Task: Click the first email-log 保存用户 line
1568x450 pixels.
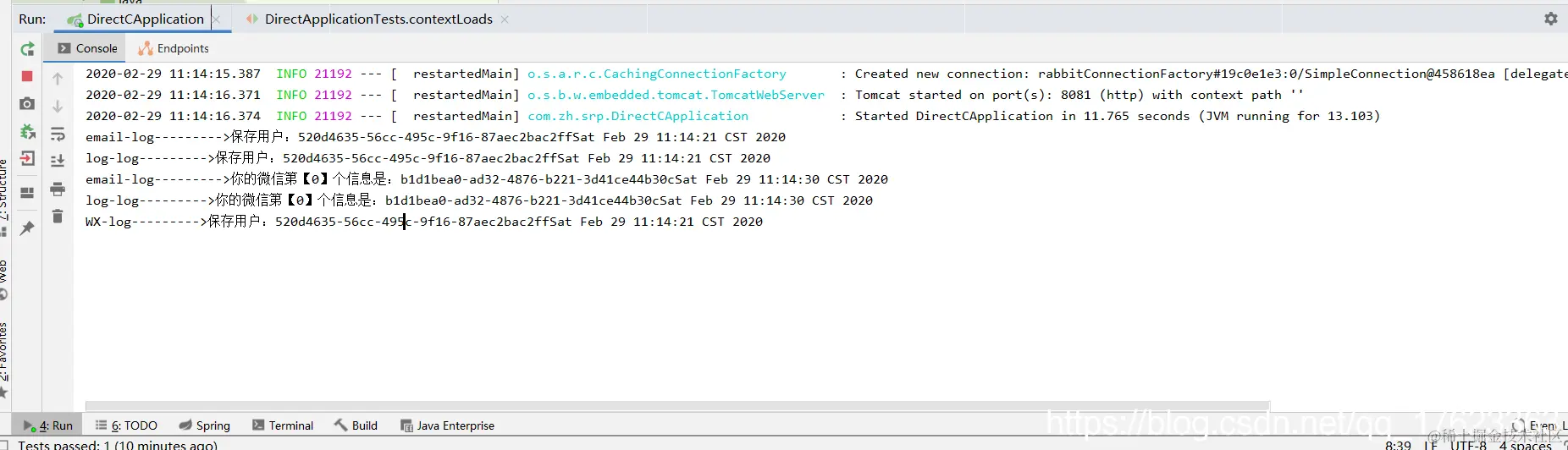Action: pos(435,137)
